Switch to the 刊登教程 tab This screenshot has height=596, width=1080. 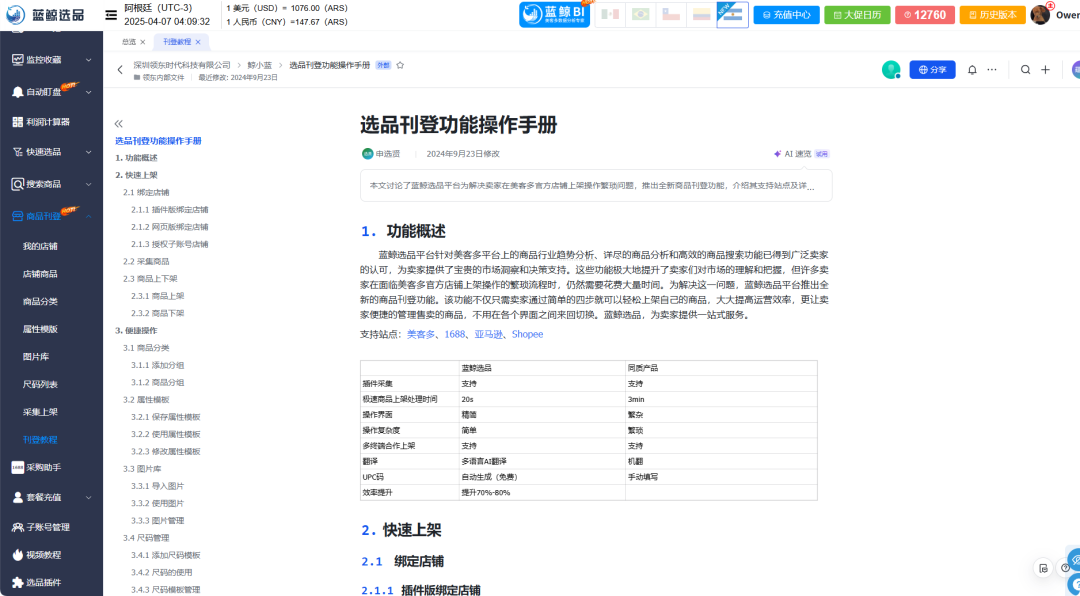pyautogui.click(x=177, y=42)
